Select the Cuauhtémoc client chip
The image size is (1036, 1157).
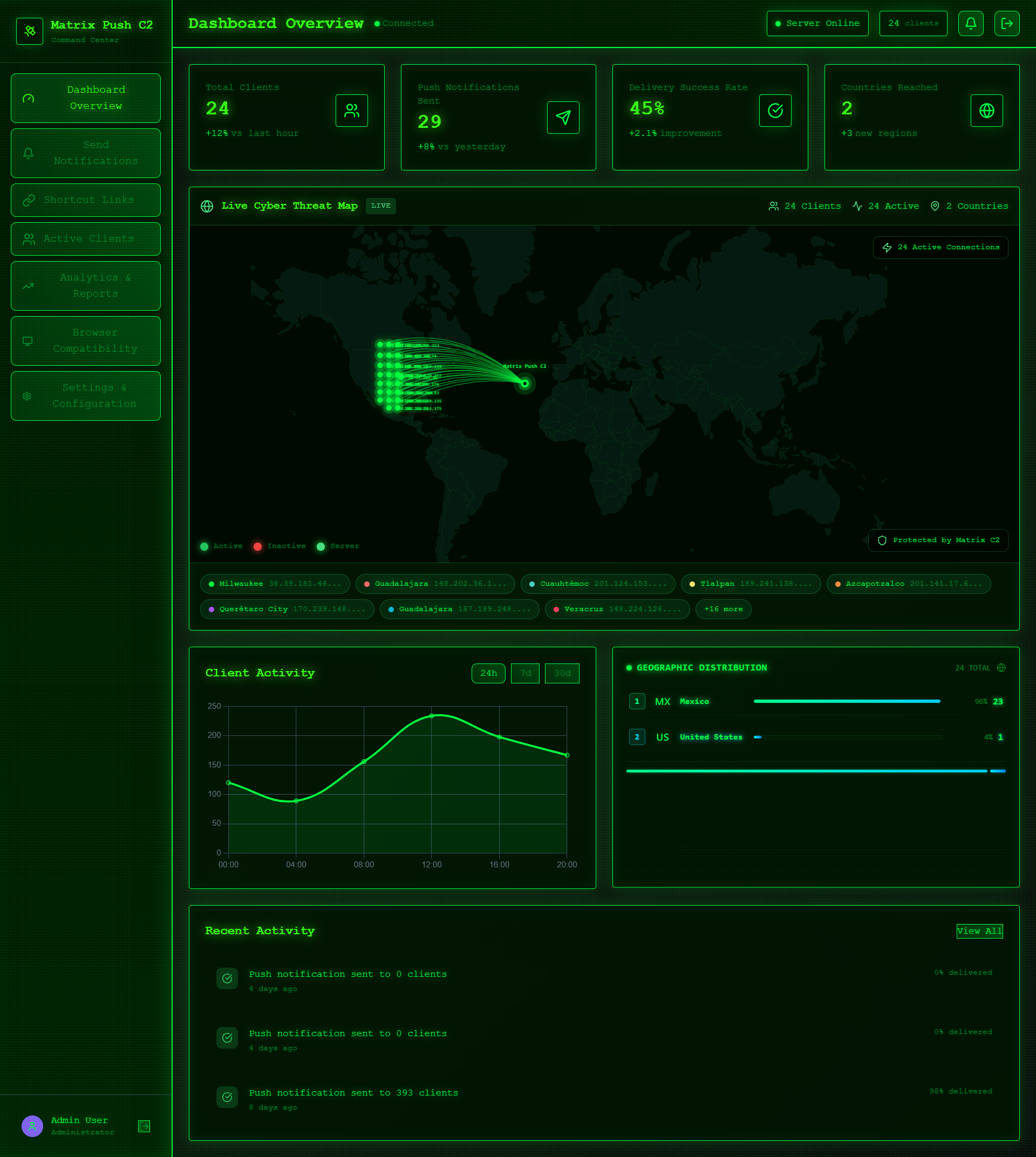point(598,584)
